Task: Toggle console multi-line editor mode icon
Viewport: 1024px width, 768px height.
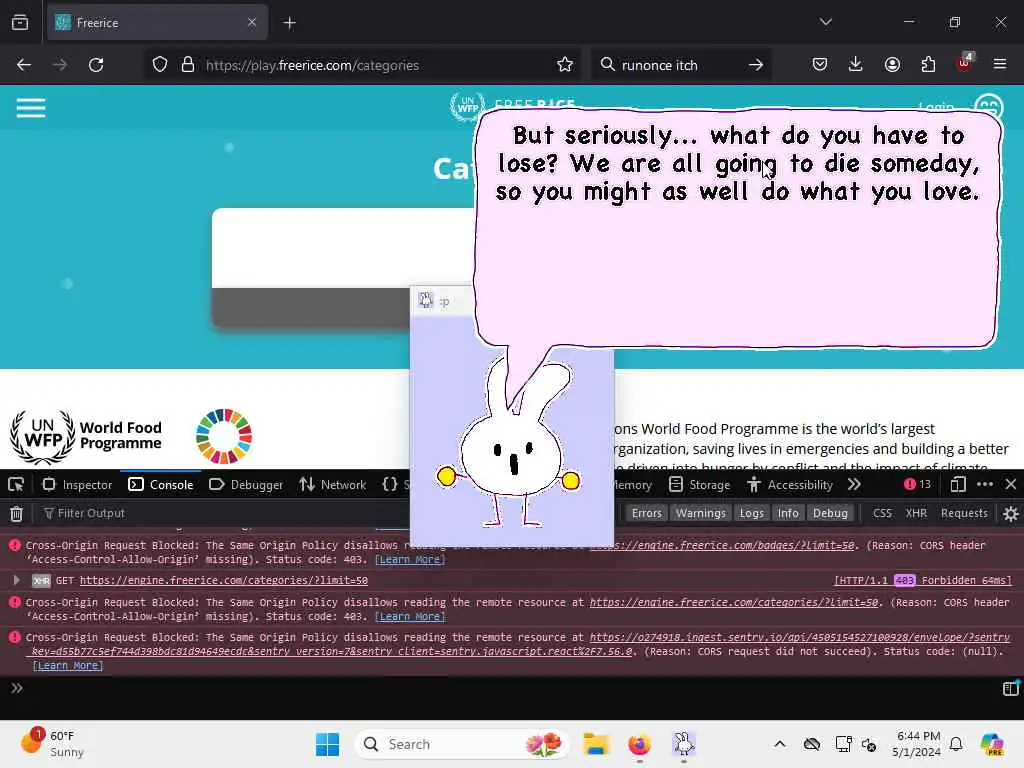Action: click(1010, 688)
